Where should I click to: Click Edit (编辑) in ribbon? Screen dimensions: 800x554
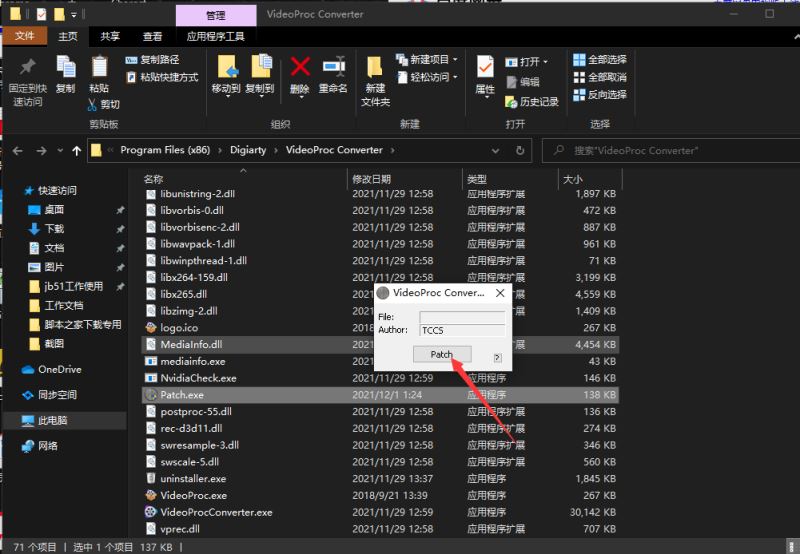pyautogui.click(x=523, y=82)
